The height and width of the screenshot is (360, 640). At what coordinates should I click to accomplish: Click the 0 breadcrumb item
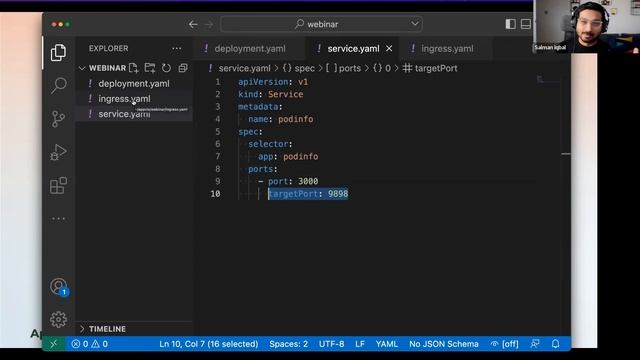[382, 68]
